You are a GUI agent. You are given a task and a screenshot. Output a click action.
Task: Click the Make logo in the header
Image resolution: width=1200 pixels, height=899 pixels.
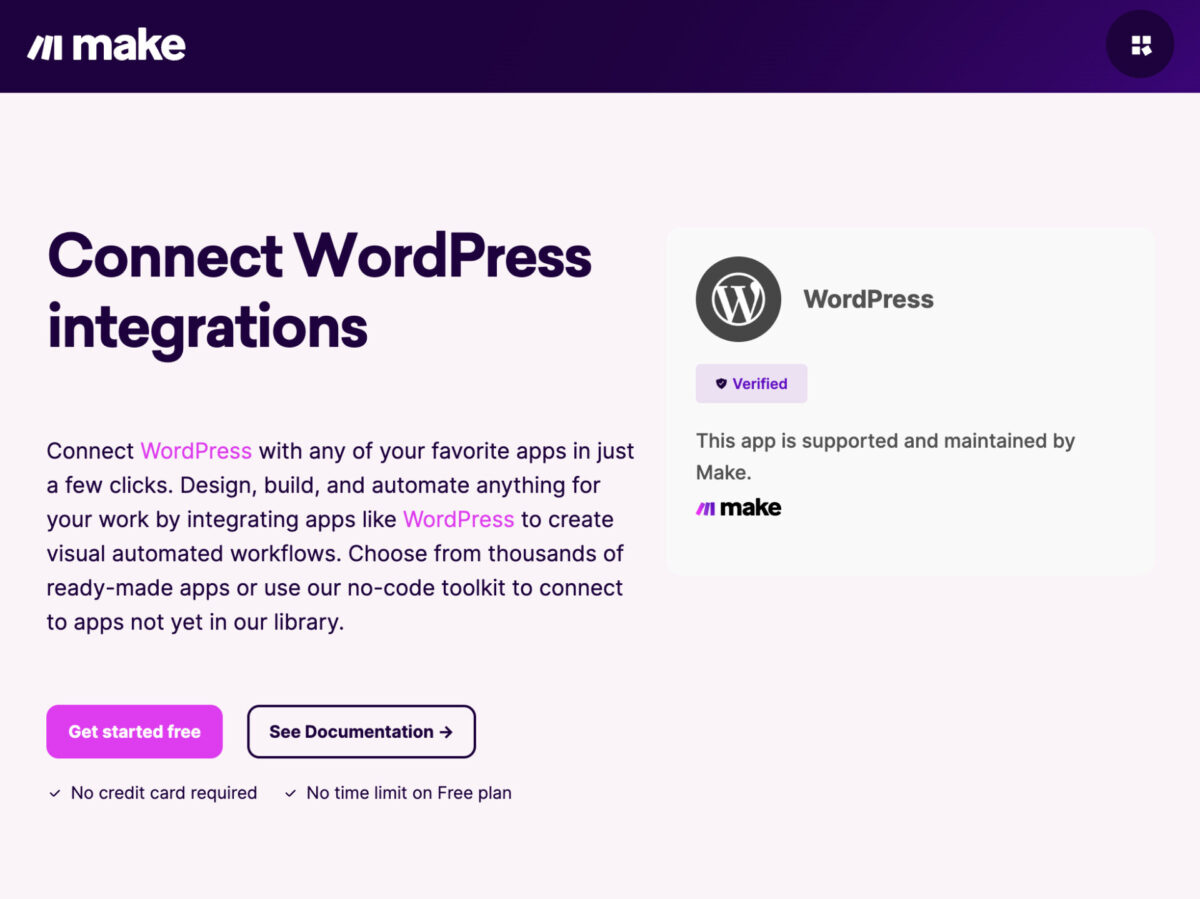(106, 46)
